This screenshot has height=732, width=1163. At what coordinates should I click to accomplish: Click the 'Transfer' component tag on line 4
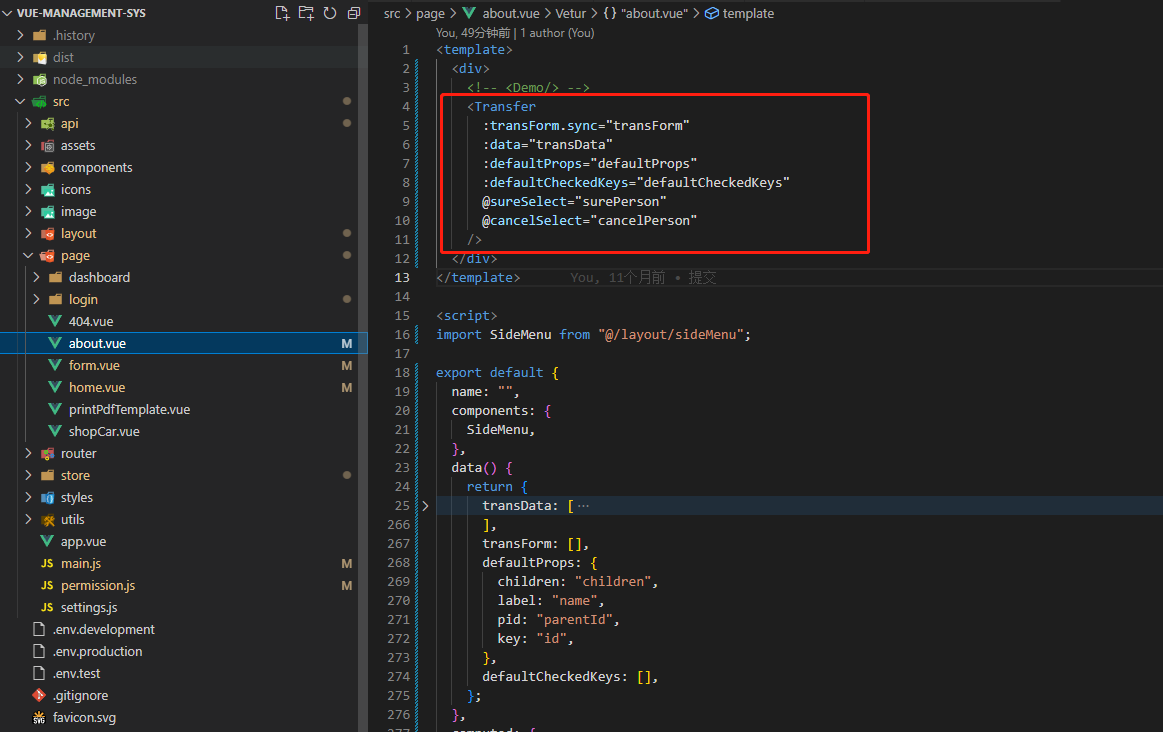504,107
